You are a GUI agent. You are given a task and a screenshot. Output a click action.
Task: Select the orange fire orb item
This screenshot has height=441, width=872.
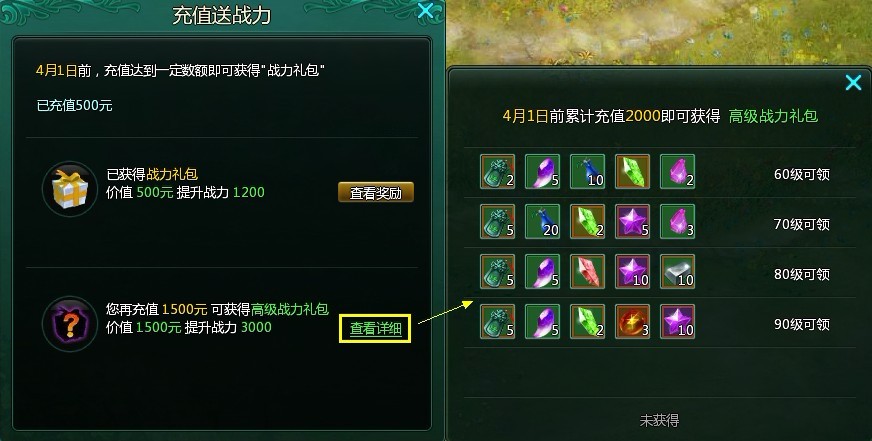coord(633,322)
